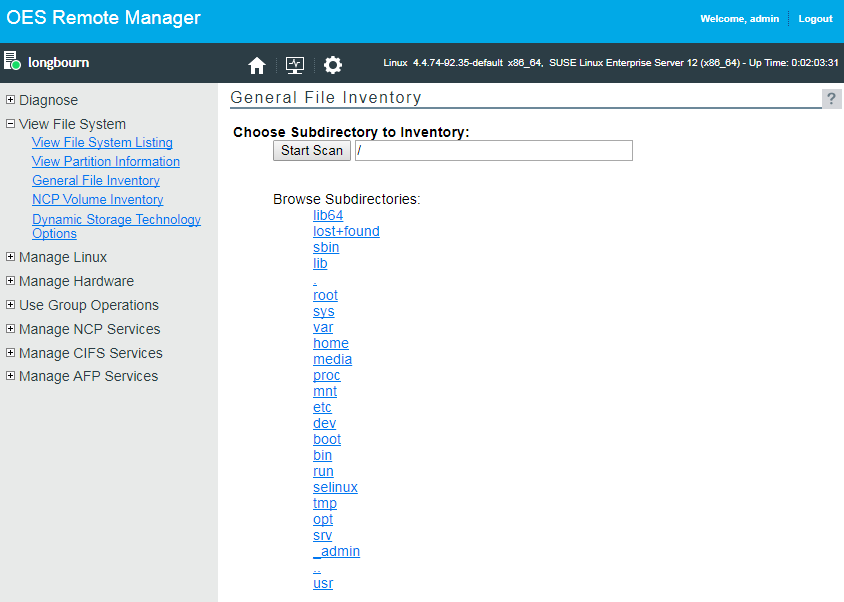Click the longbourn server status icon
The height and width of the screenshot is (602, 844).
click(13, 60)
